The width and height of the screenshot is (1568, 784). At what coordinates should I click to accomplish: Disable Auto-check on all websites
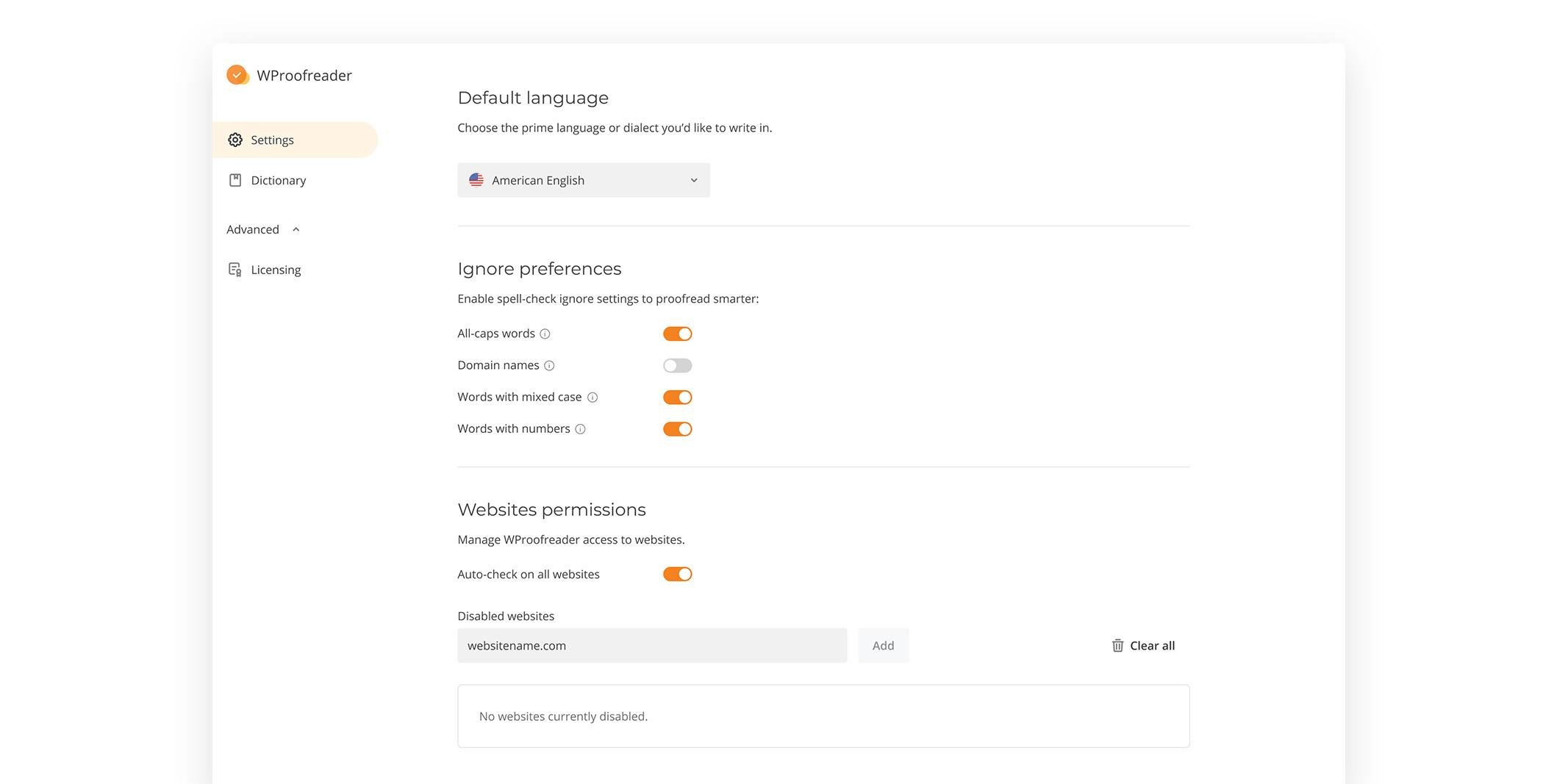coord(677,575)
